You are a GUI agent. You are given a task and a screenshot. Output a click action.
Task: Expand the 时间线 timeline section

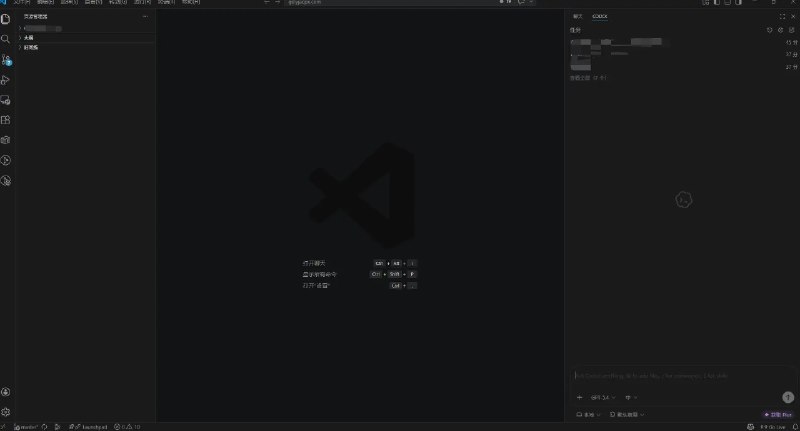(x=86, y=47)
